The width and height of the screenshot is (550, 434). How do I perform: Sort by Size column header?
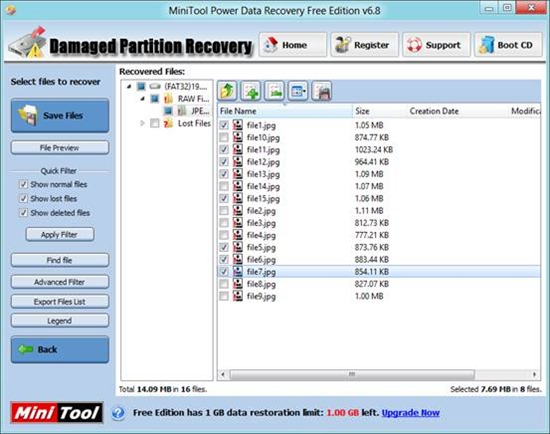379,111
